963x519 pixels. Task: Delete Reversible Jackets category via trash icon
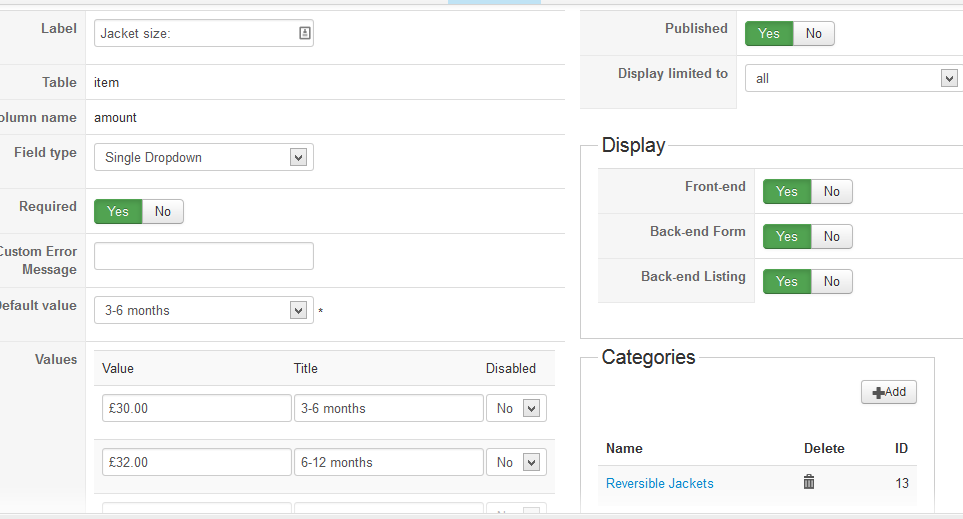click(x=809, y=482)
